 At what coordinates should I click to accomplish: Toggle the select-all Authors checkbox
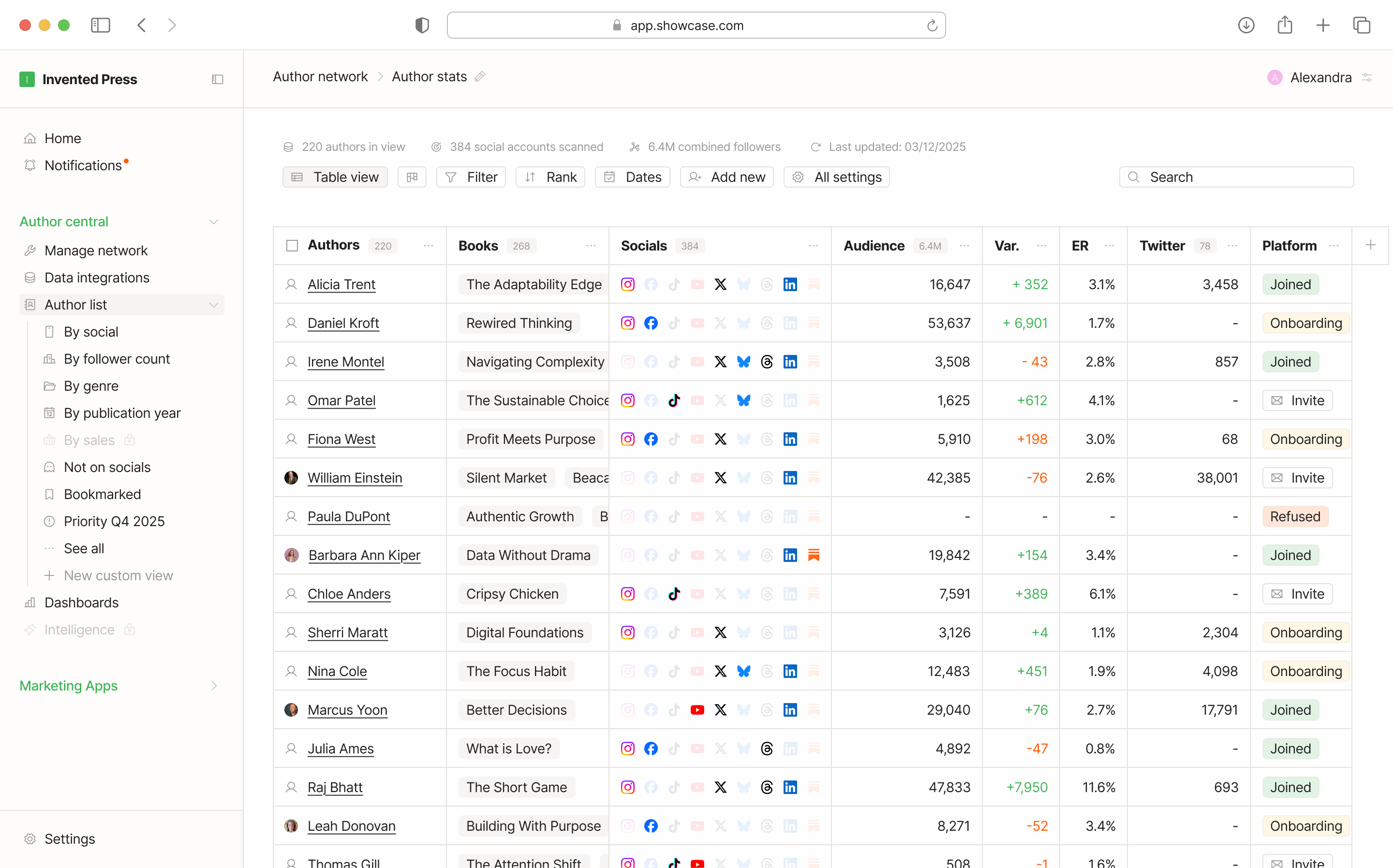tap(292, 246)
